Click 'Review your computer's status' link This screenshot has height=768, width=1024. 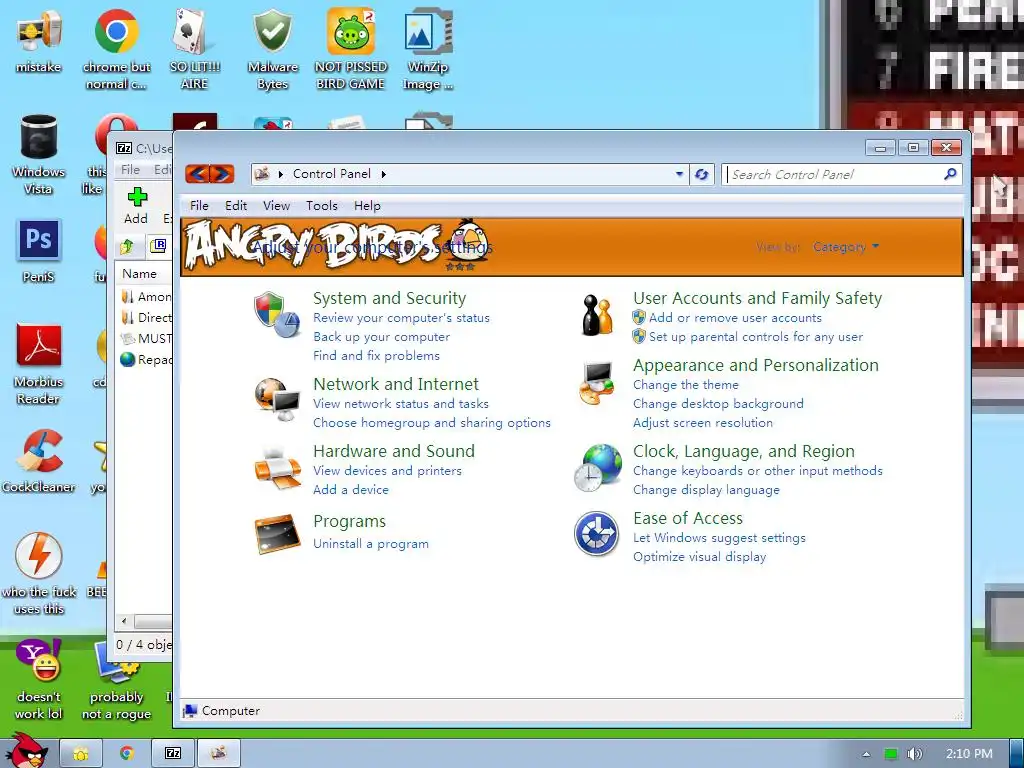401,318
